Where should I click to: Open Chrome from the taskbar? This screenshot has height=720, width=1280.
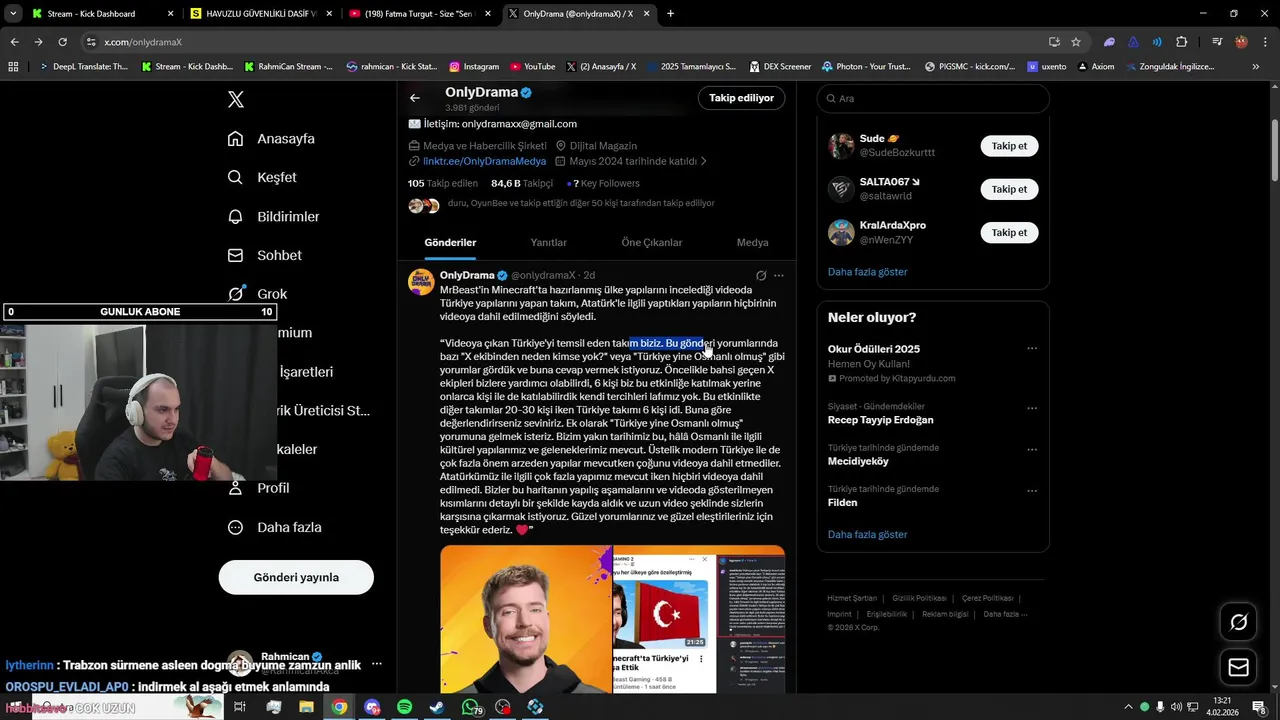click(339, 707)
